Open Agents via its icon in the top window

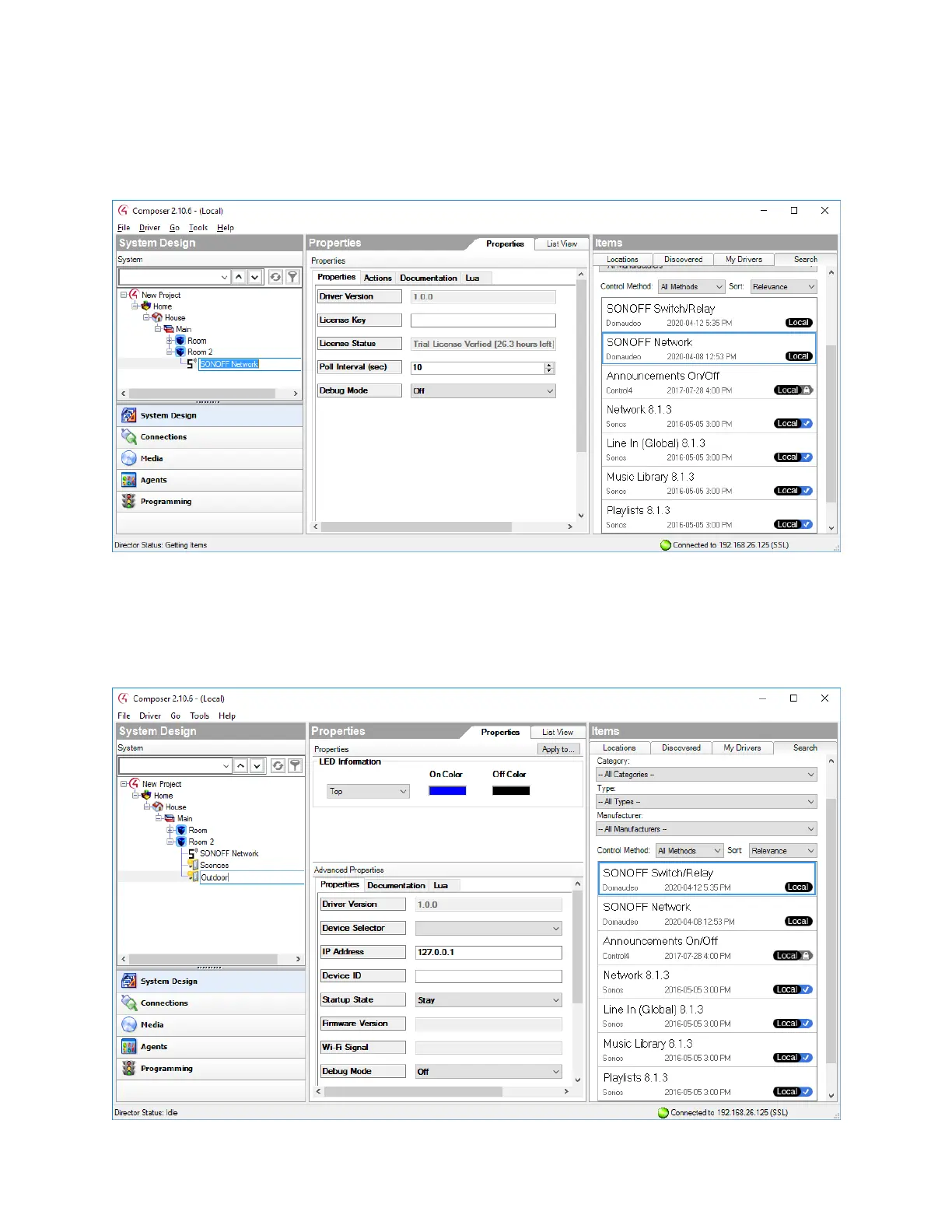[x=129, y=480]
